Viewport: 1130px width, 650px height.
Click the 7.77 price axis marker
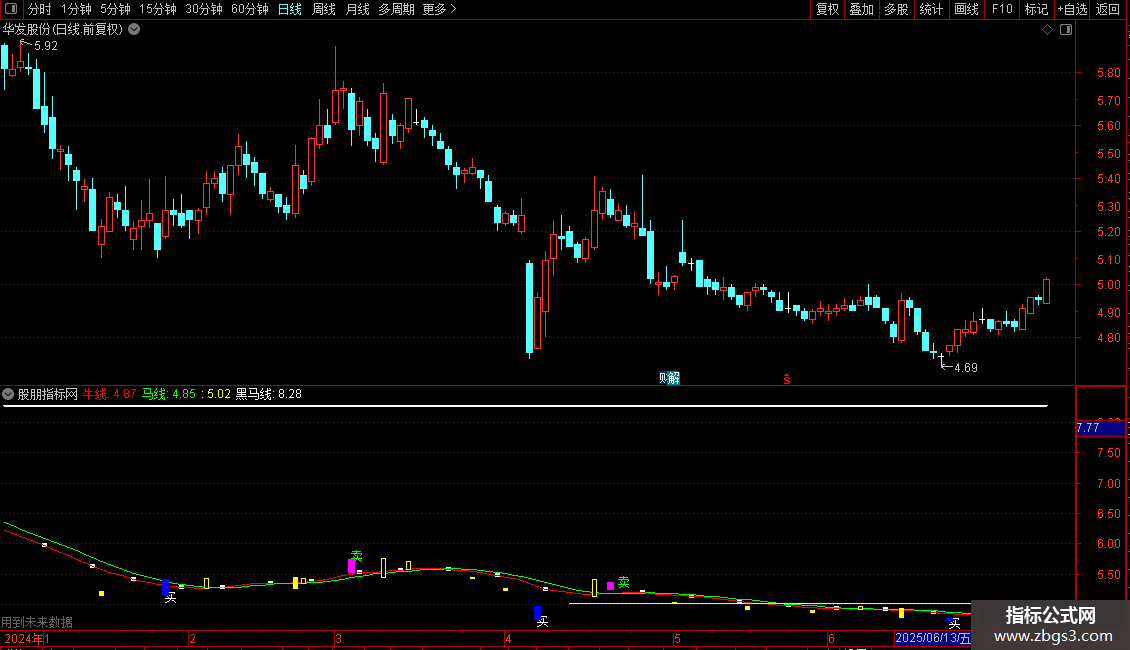click(1100, 428)
